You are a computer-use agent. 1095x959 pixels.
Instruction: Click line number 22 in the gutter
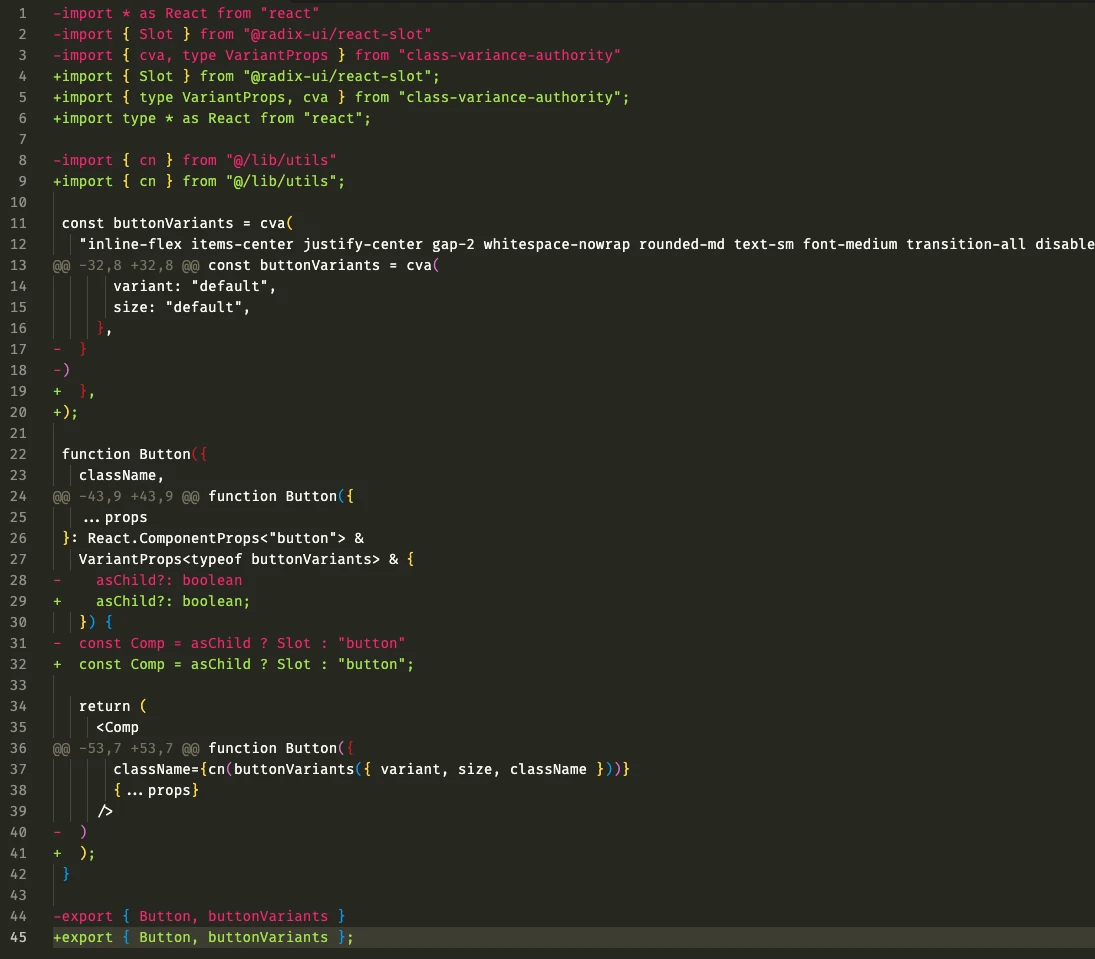[x=18, y=454]
